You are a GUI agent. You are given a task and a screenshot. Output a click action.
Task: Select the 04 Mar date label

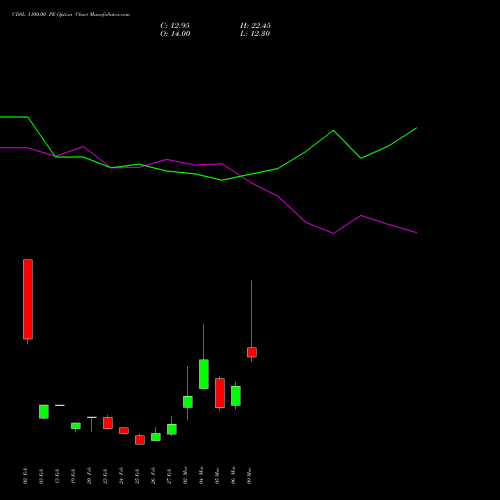coord(201,476)
